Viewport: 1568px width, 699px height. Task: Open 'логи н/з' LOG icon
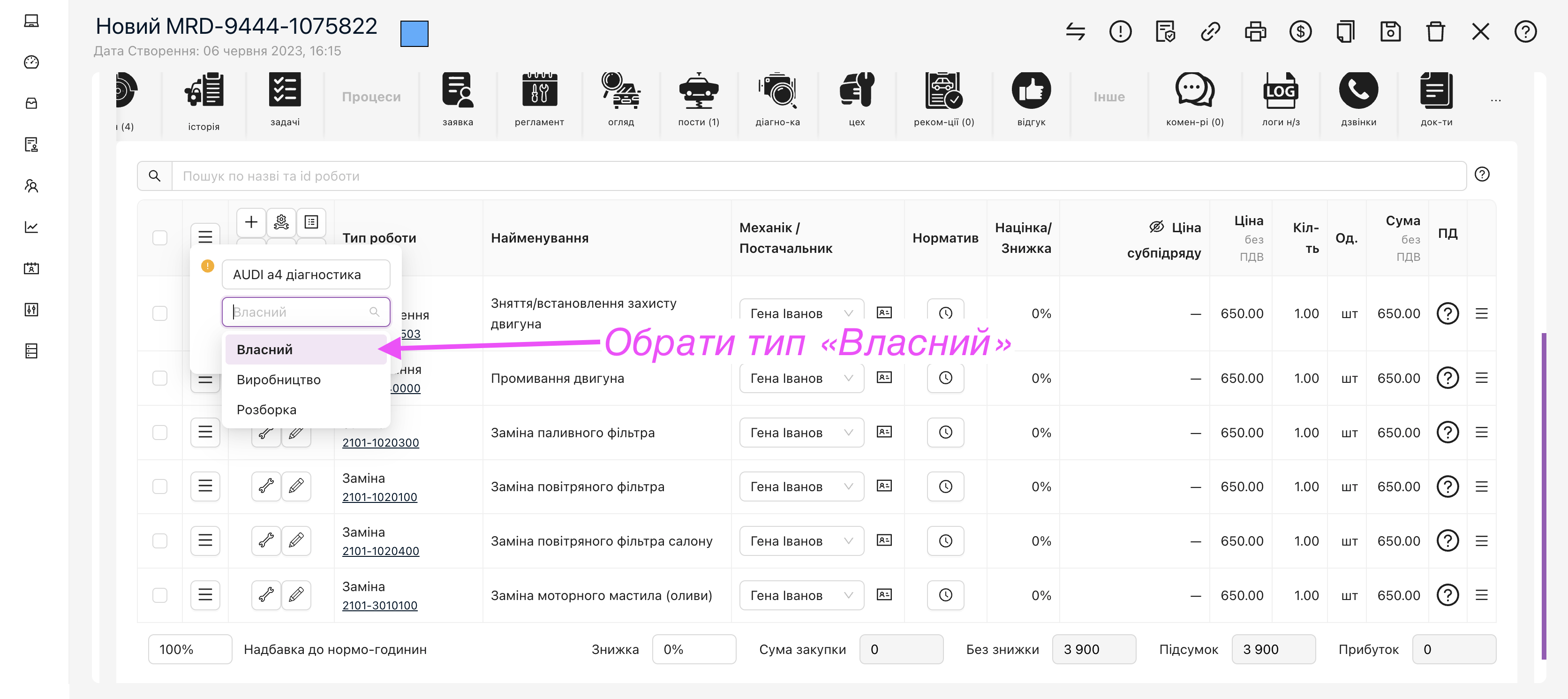pyautogui.click(x=1281, y=91)
